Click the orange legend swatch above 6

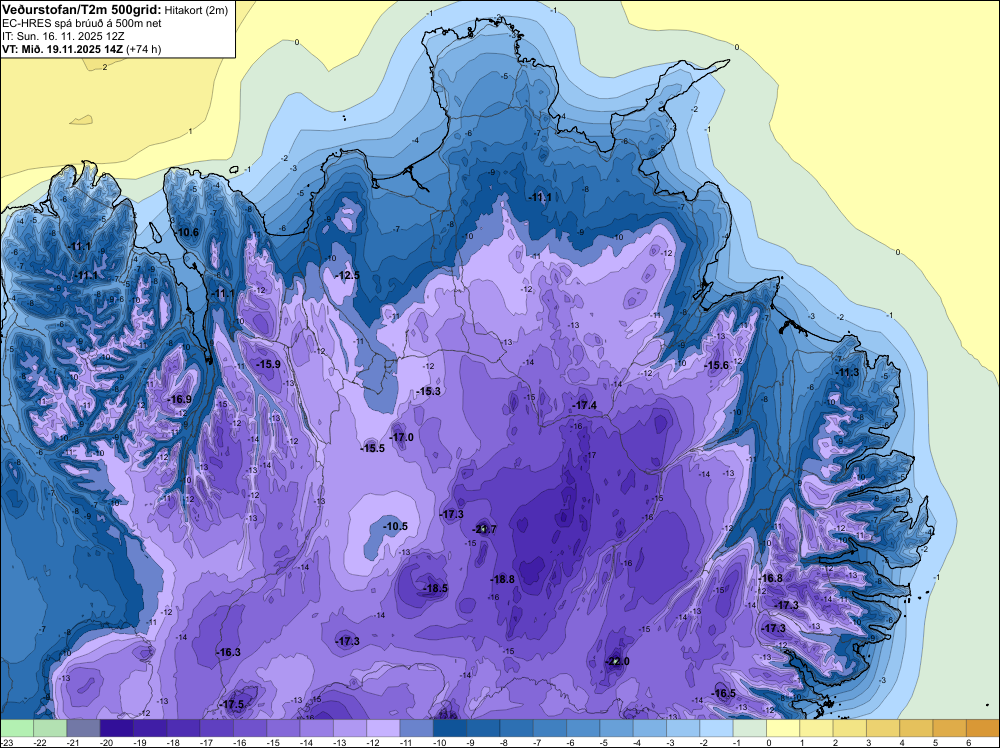click(982, 728)
